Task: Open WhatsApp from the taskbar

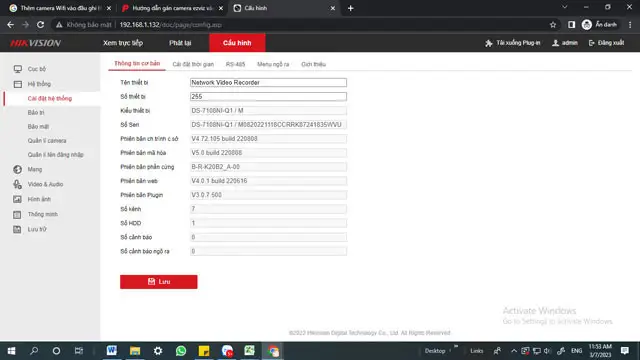Action: tap(181, 351)
